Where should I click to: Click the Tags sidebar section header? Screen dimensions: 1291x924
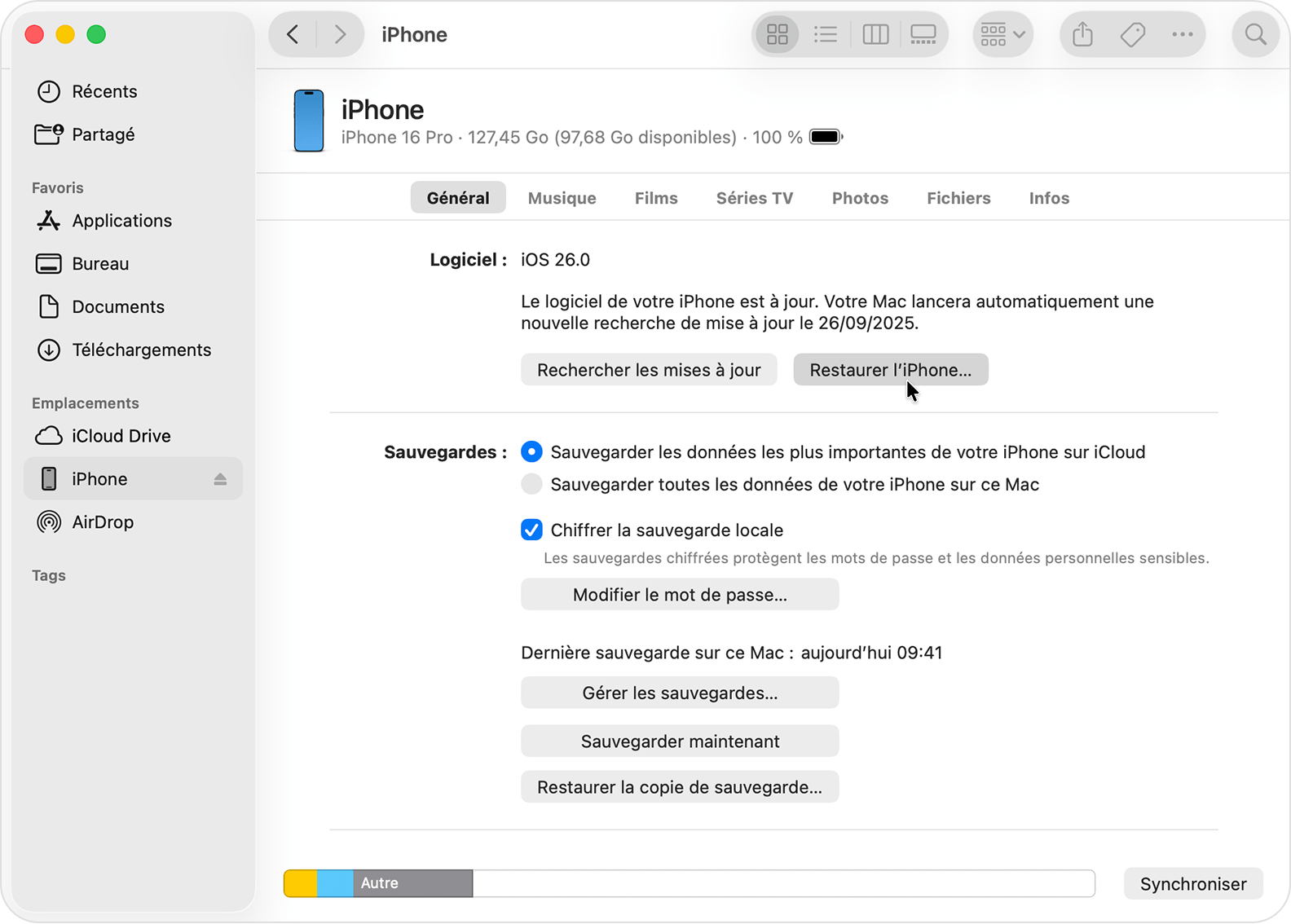pos(49,576)
